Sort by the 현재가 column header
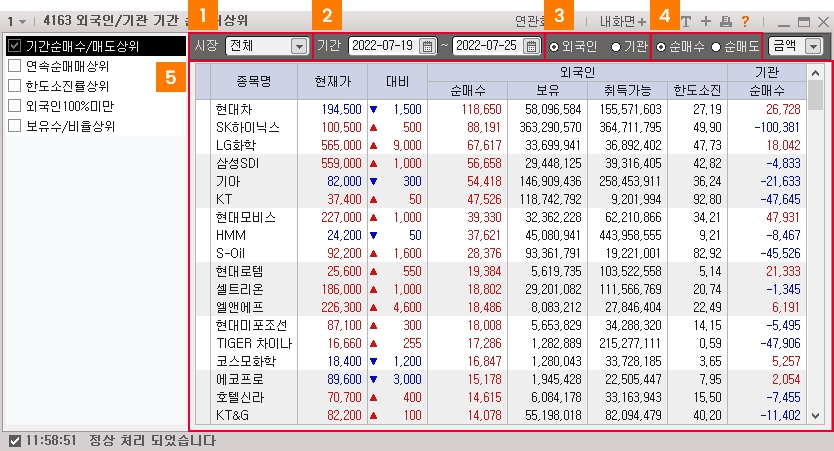Viewport: 834px width, 451px height. (332, 81)
